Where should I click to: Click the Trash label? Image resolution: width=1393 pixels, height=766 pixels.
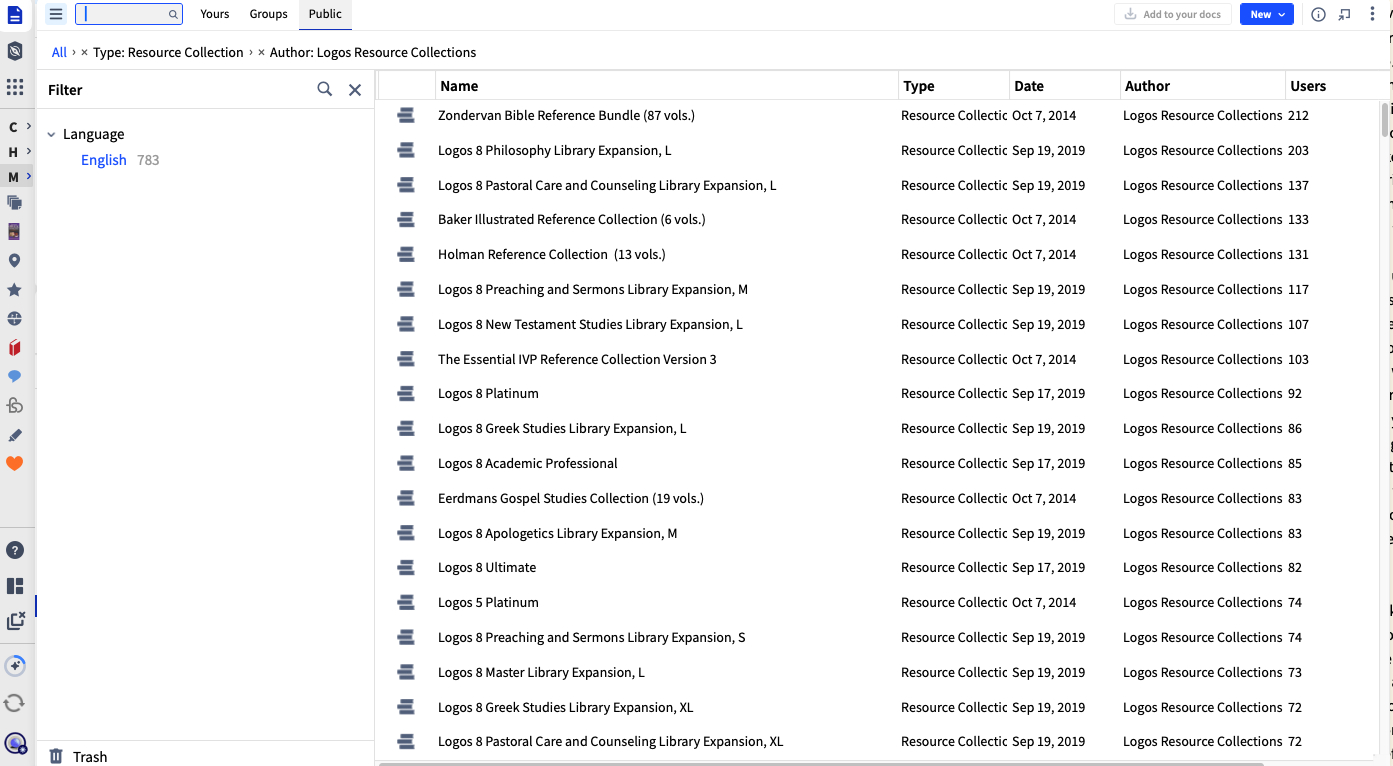click(90, 757)
